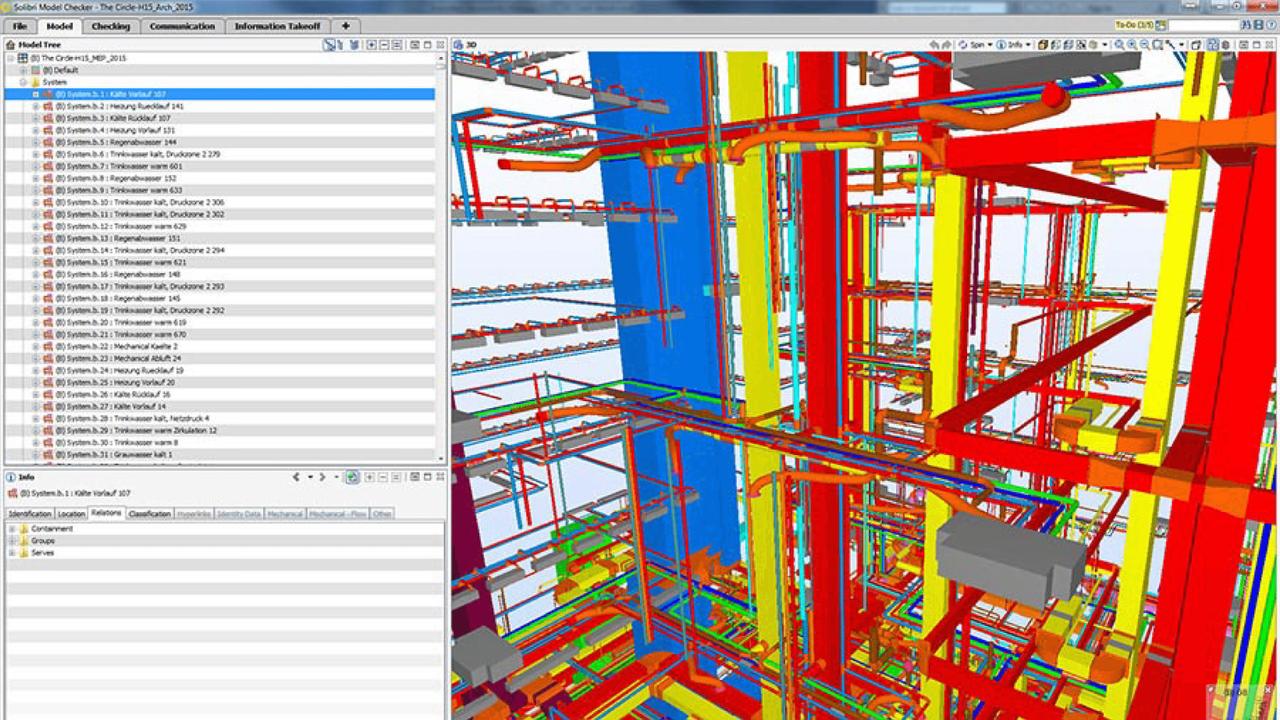This screenshot has width=1280, height=720.
Task: Click the plus button to add a layout tab
Action: click(x=345, y=26)
